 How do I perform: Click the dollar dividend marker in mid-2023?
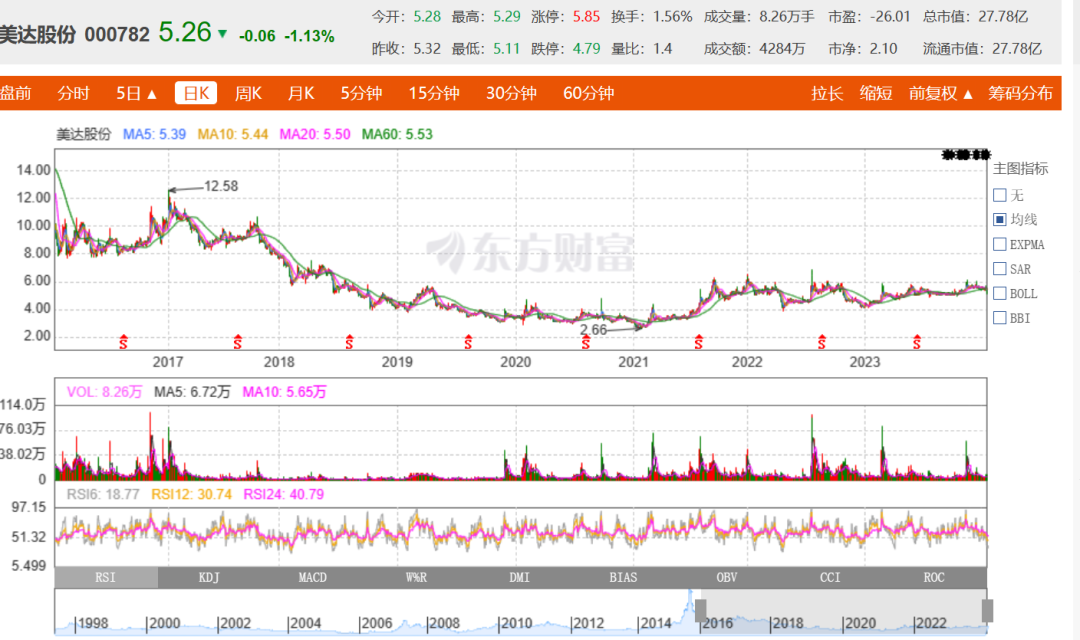coord(919,342)
